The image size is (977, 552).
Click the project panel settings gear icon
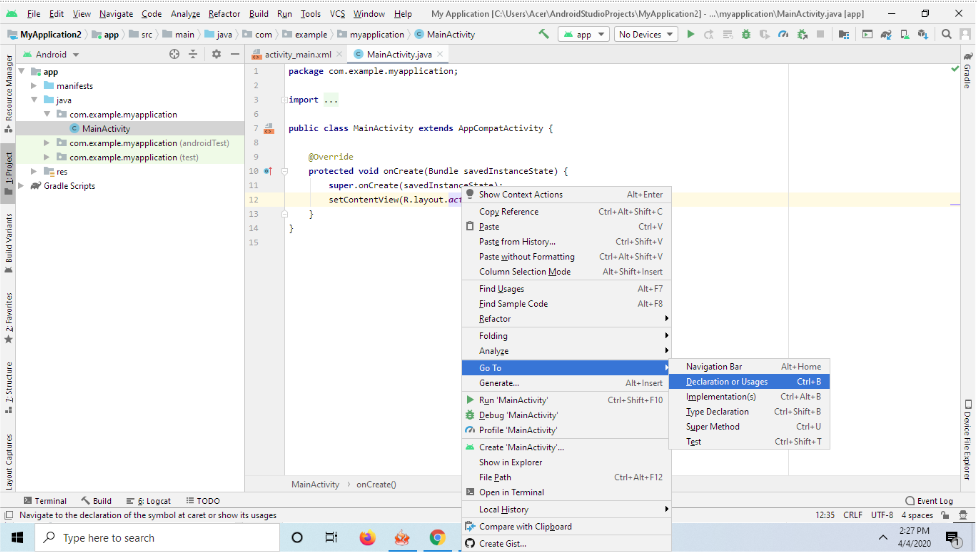[215, 54]
